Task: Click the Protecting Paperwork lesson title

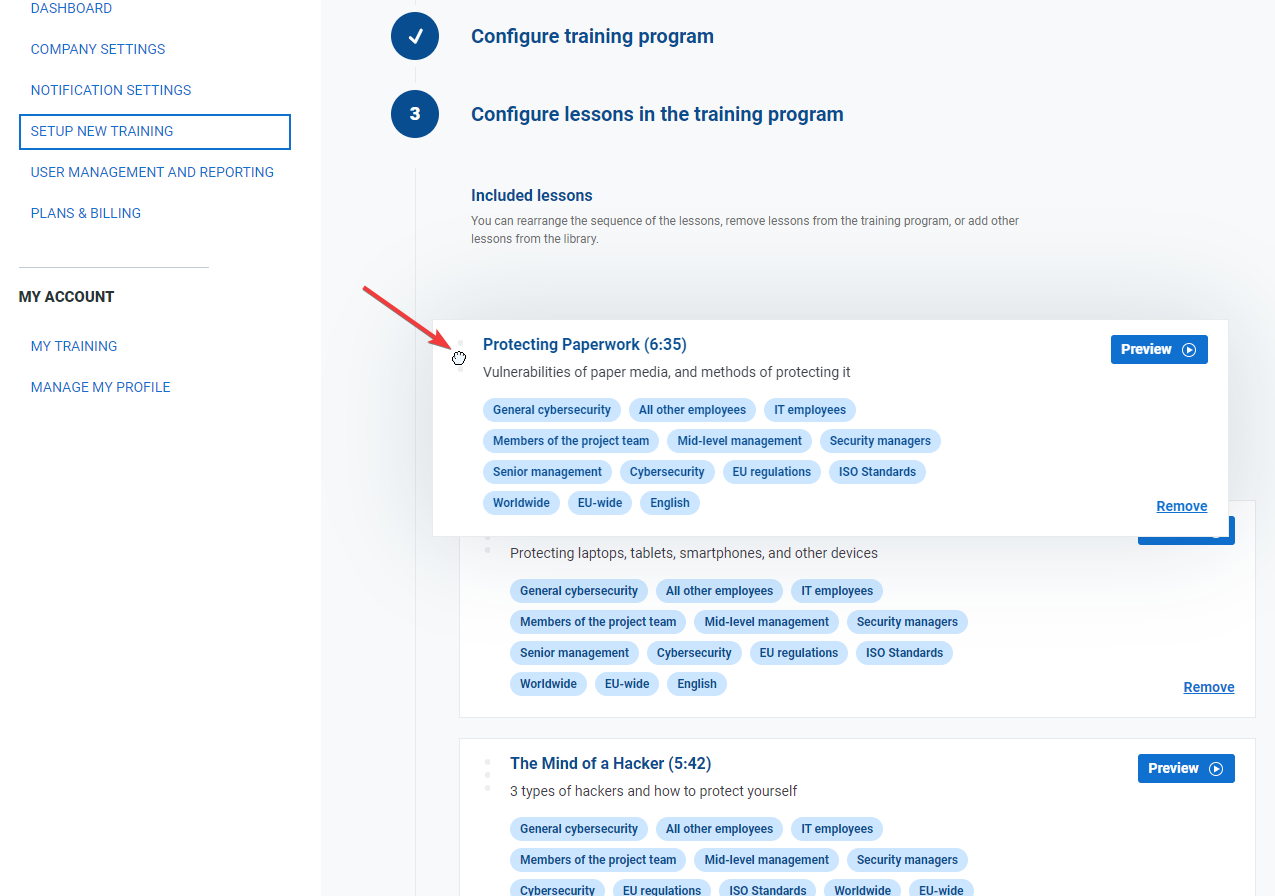Action: 584,345
